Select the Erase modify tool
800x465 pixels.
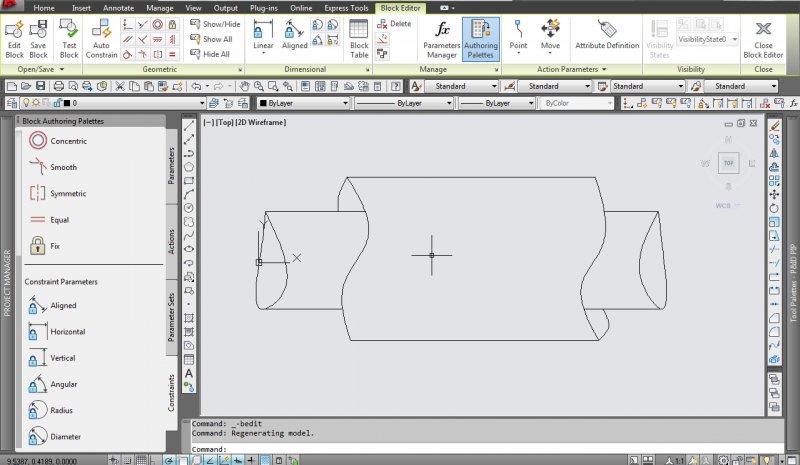coord(774,126)
